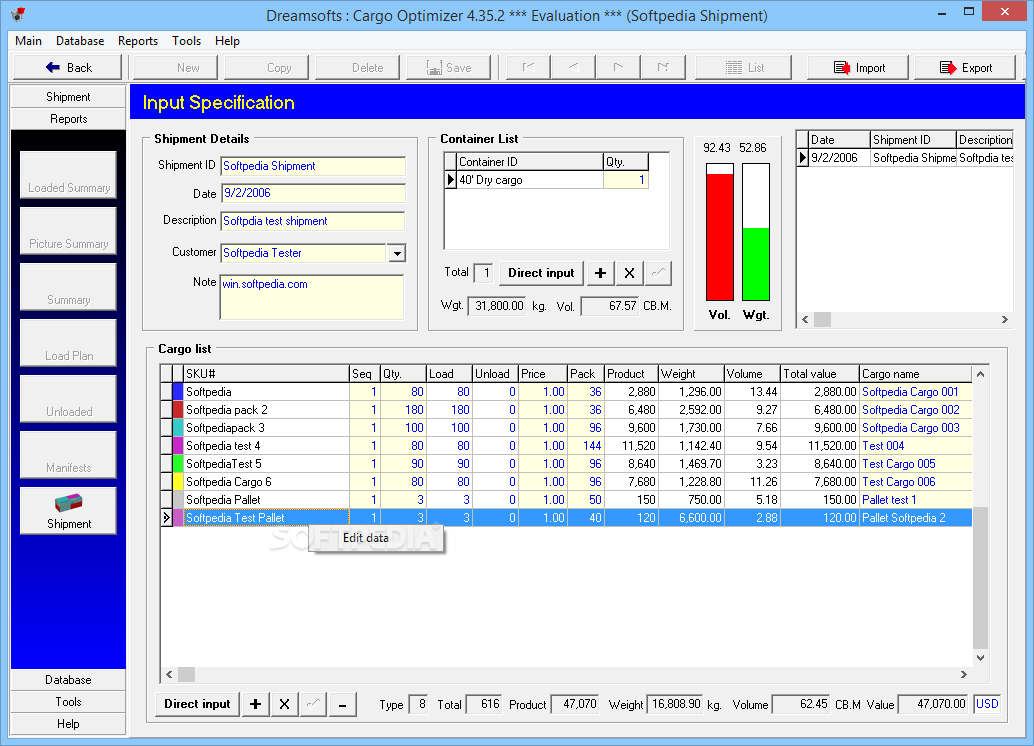Click the Summary sidebar button

69,287
